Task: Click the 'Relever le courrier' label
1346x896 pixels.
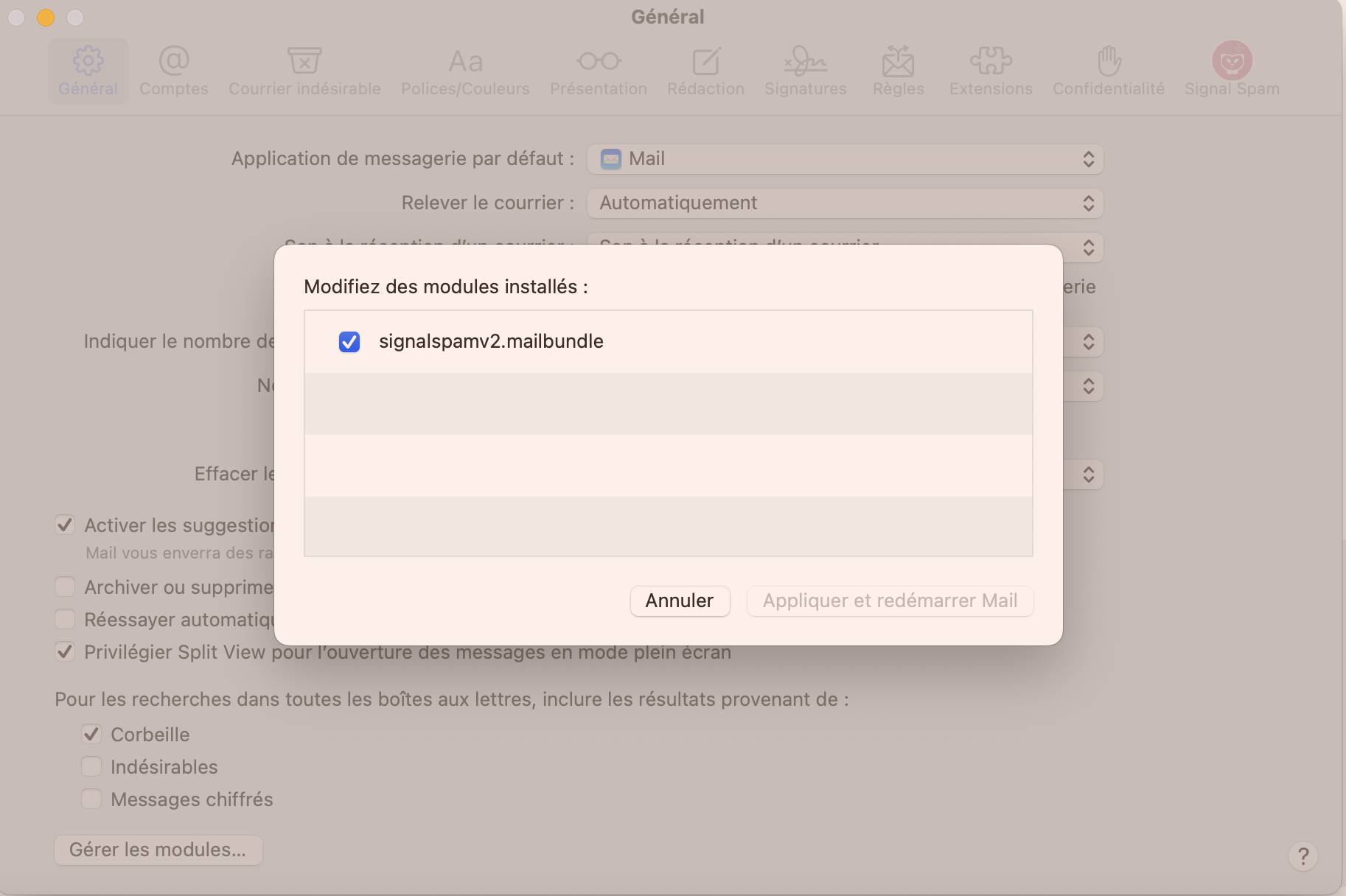Action: click(x=488, y=203)
